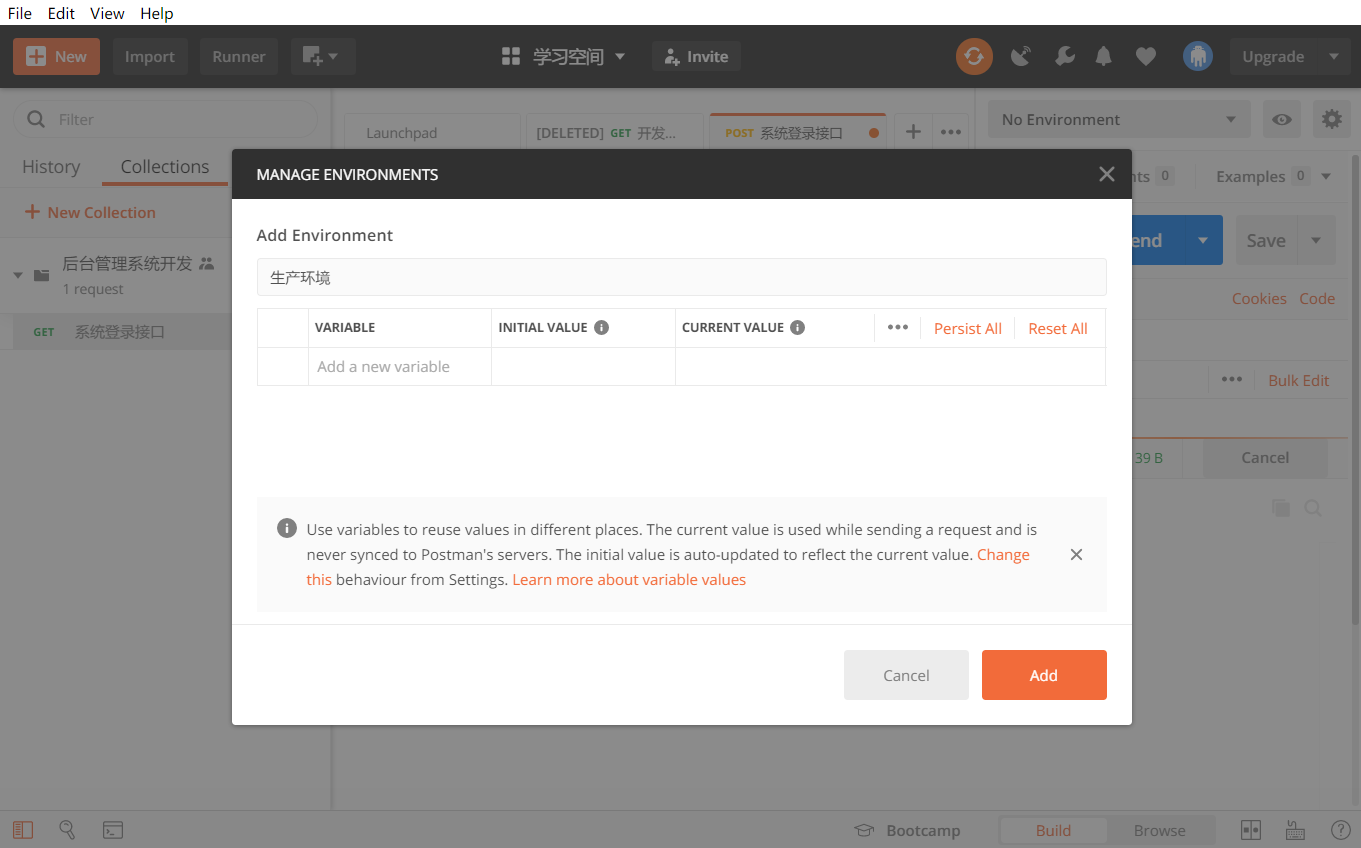
Task: Click the sync status icon in header
Action: pyautogui.click(x=974, y=57)
